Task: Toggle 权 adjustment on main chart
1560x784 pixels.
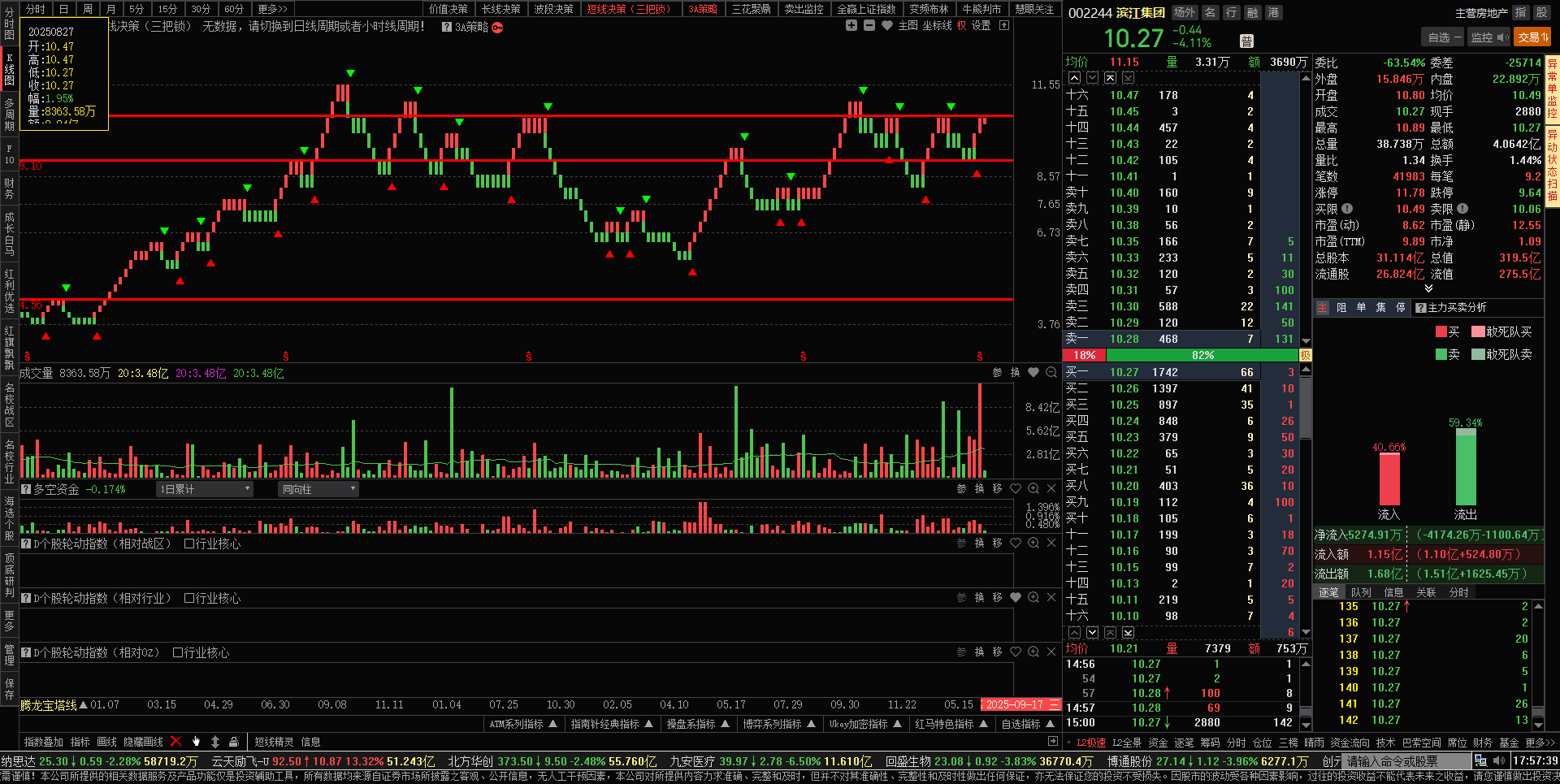Action: tap(961, 26)
